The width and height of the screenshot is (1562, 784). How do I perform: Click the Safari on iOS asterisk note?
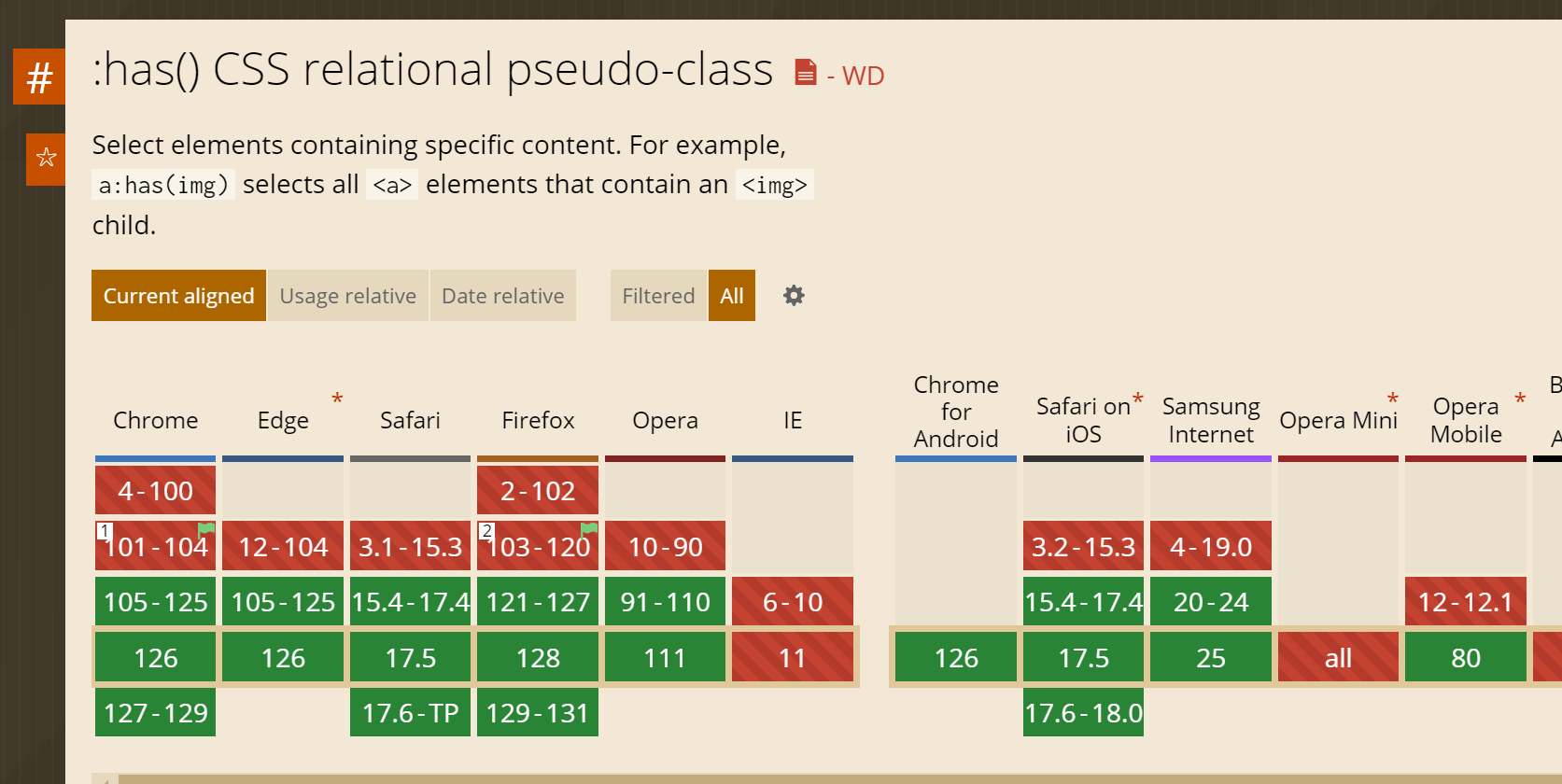pyautogui.click(x=1137, y=399)
